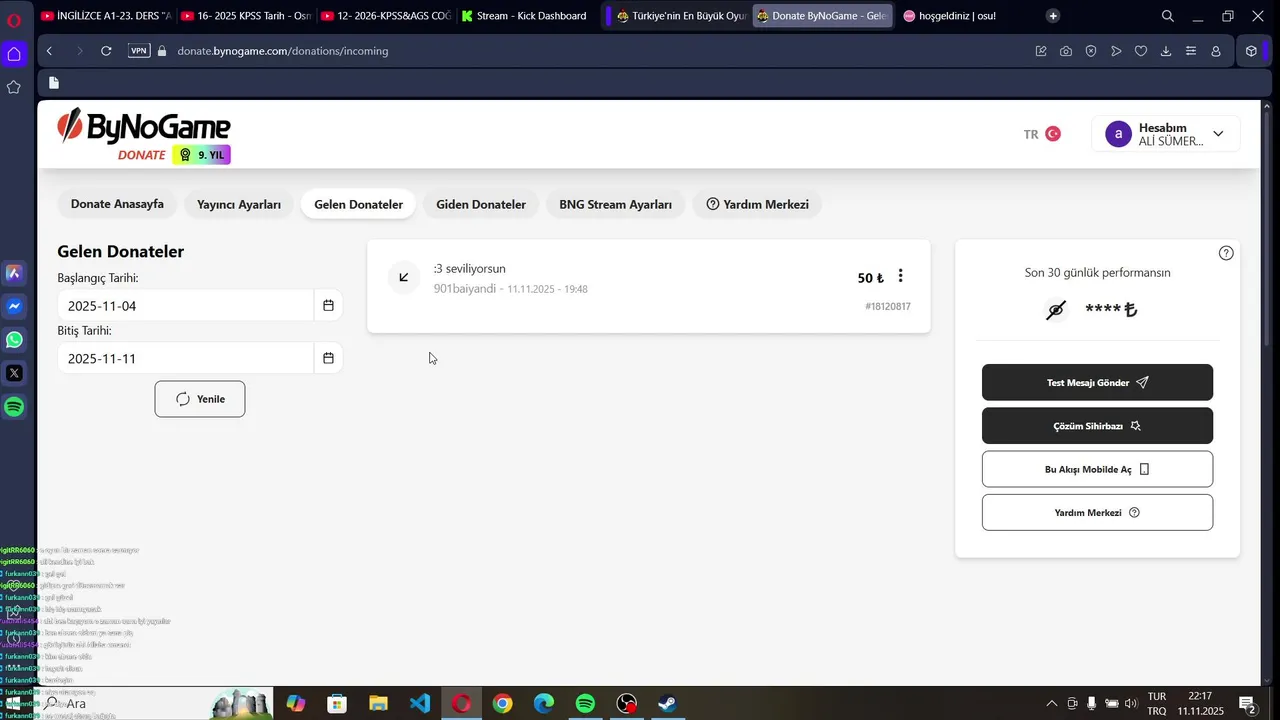
Task: Click the donation message ":3 seviliyorsun"
Action: point(469,268)
